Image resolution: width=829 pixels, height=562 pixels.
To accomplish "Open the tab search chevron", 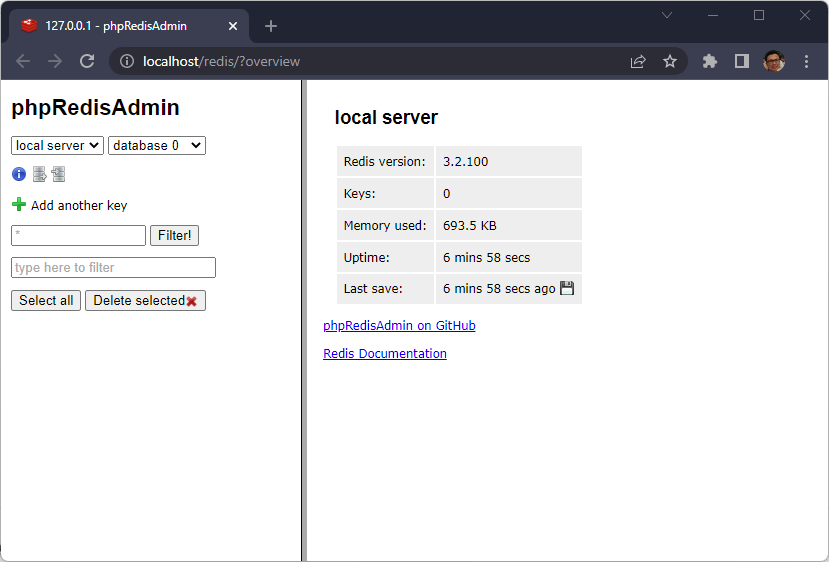I will click(x=667, y=15).
